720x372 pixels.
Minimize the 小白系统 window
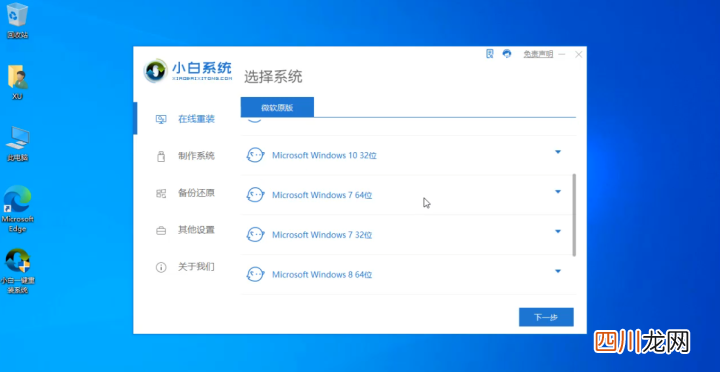pyautogui.click(x=562, y=54)
